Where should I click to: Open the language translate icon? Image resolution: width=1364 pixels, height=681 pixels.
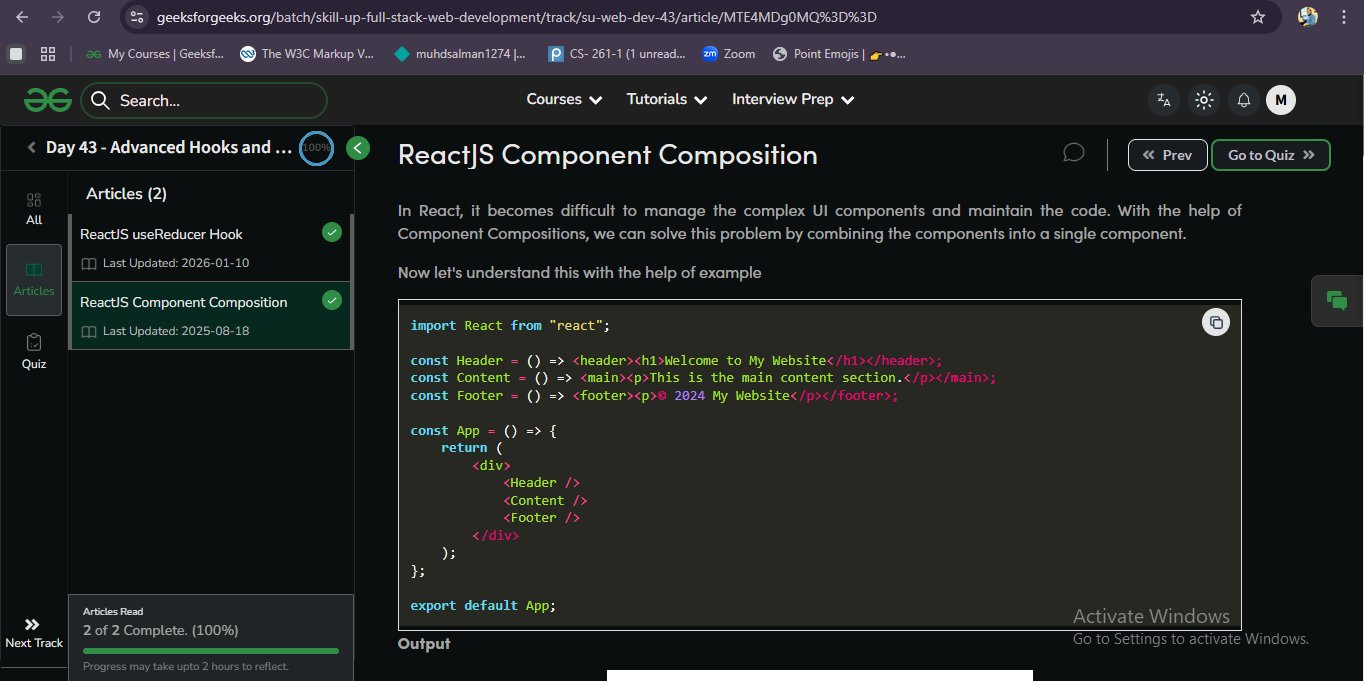pos(1163,99)
